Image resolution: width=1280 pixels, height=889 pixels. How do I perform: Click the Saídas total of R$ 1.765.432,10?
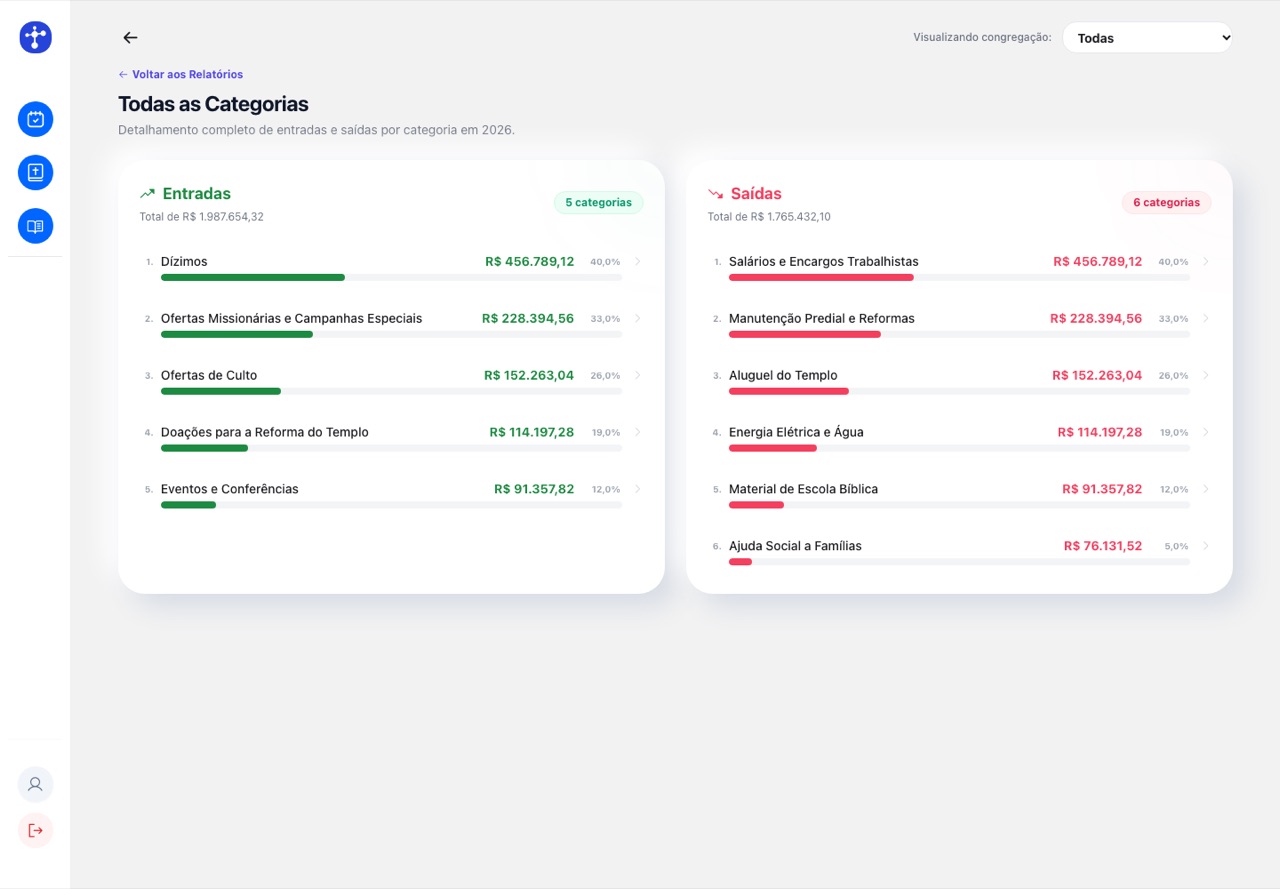pos(769,217)
